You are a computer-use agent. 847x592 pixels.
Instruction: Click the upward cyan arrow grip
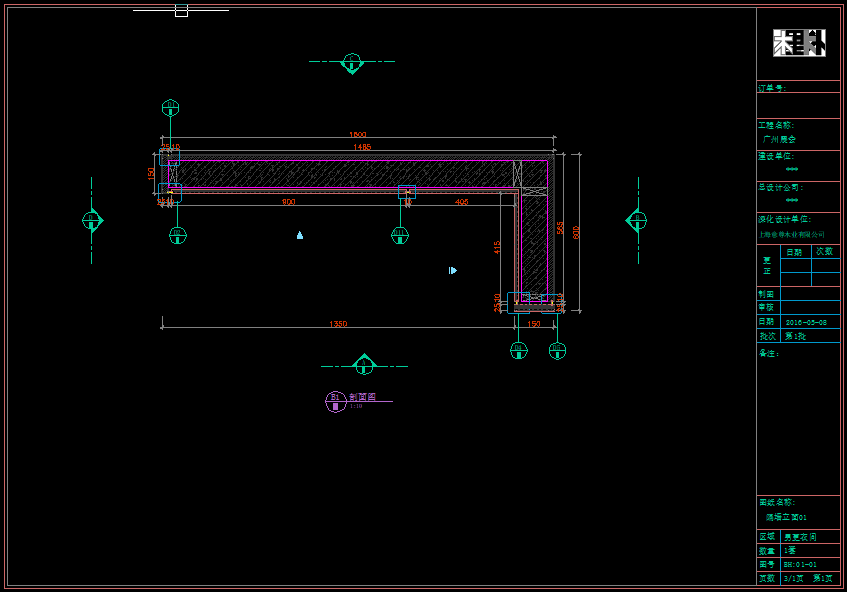point(299,235)
